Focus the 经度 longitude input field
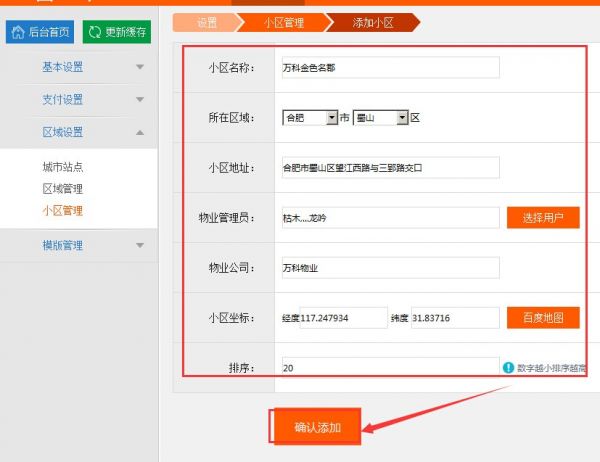The image size is (600, 462). [342, 318]
